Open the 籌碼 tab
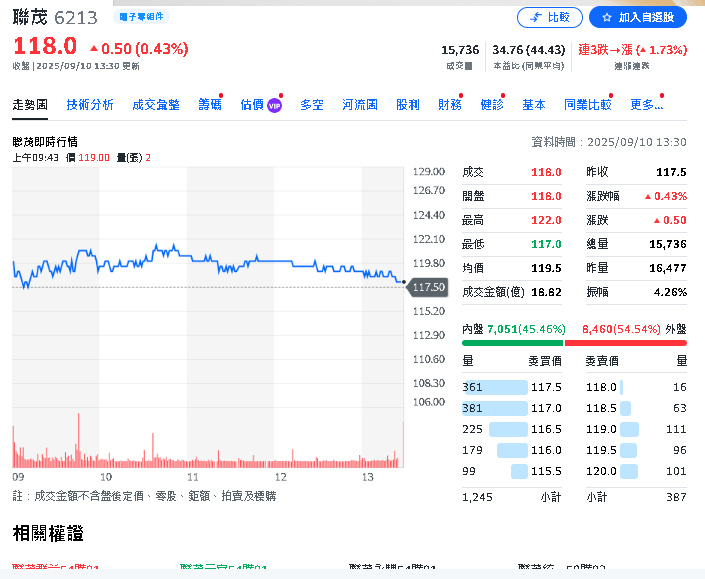Image resolution: width=705 pixels, height=579 pixels. (210, 105)
